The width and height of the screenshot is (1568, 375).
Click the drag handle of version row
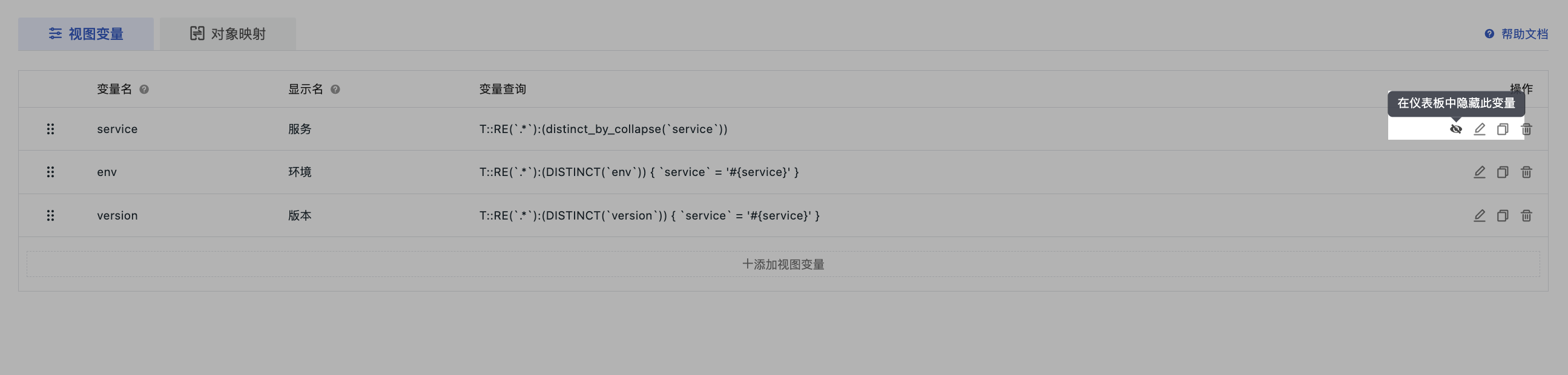[x=50, y=215]
